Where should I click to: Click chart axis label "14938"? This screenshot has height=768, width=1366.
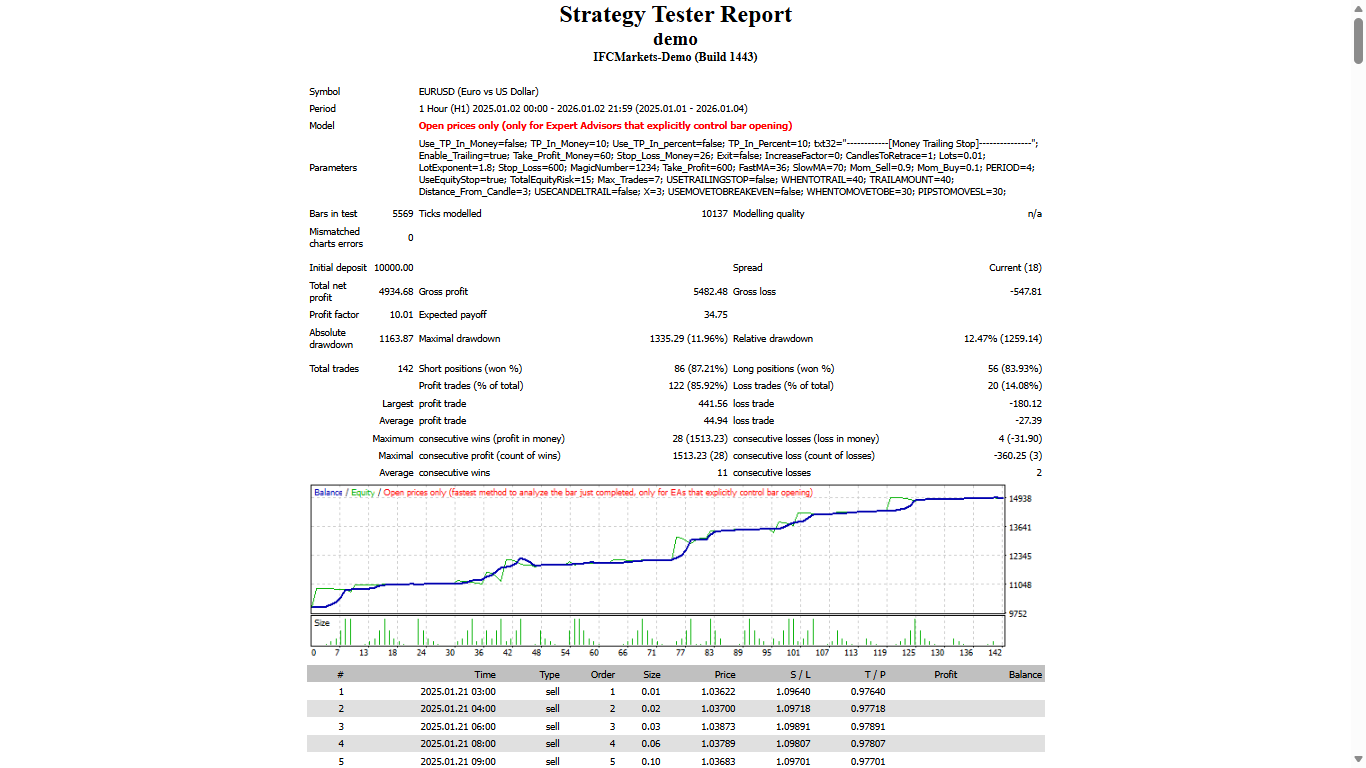(1020, 499)
